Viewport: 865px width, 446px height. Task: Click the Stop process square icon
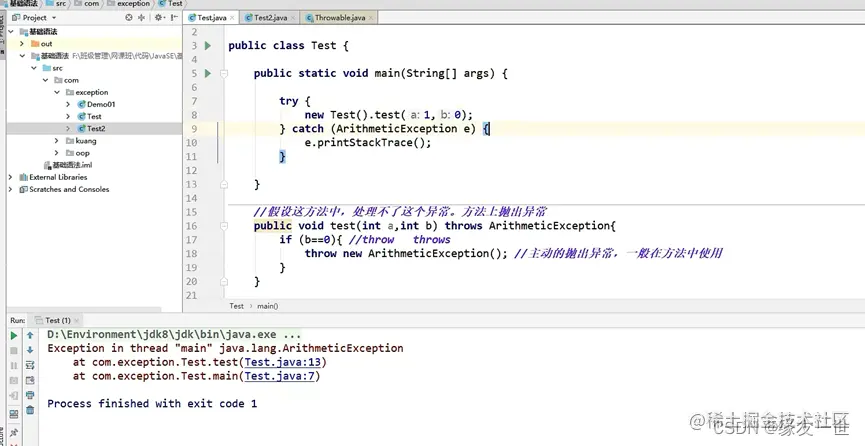[x=14, y=351]
